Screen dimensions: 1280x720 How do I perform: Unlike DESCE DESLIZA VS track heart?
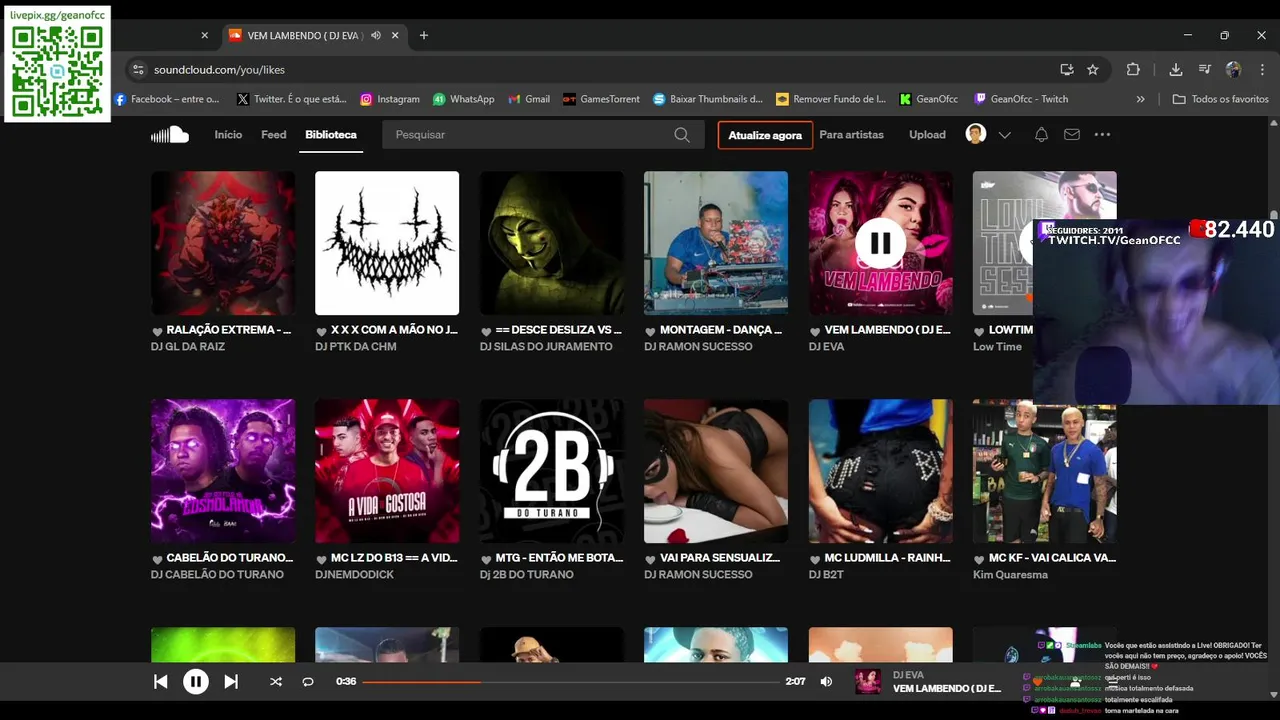tap(486, 331)
